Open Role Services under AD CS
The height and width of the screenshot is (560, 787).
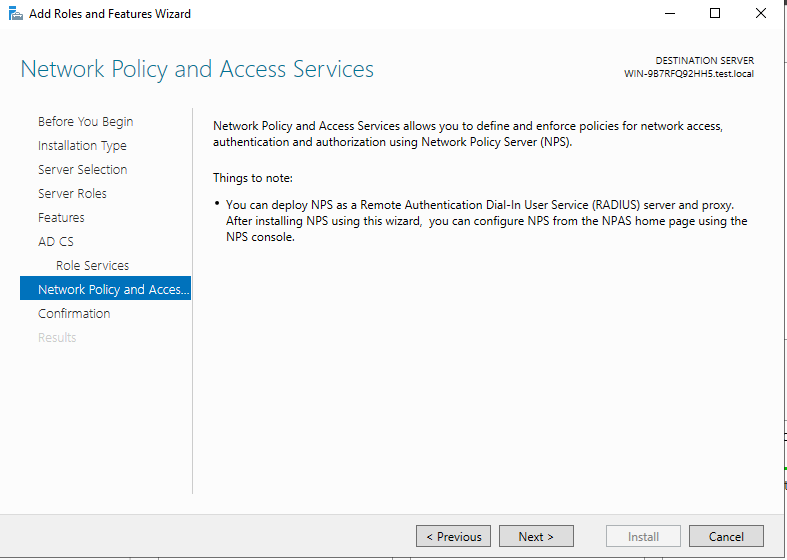(92, 265)
